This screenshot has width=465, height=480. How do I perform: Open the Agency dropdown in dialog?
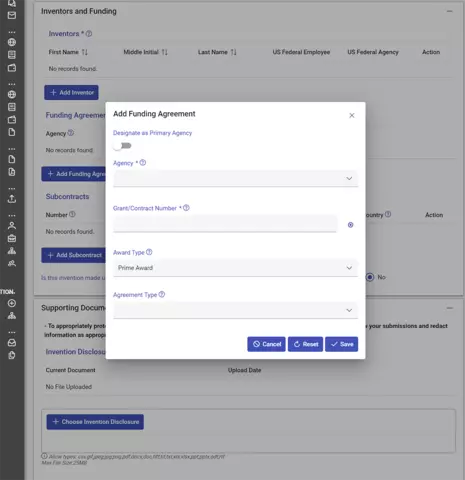point(235,179)
